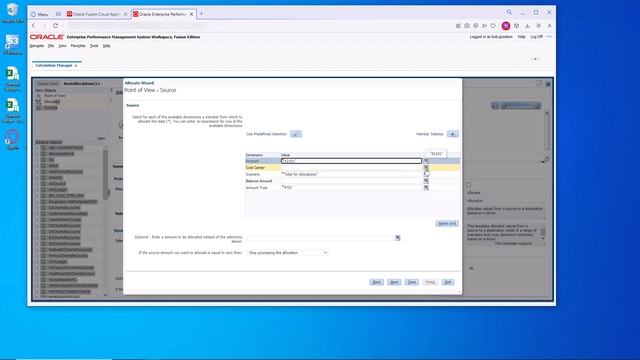Click the Exit button in Allocate Wizard
640x360 pixels.
coord(448,282)
